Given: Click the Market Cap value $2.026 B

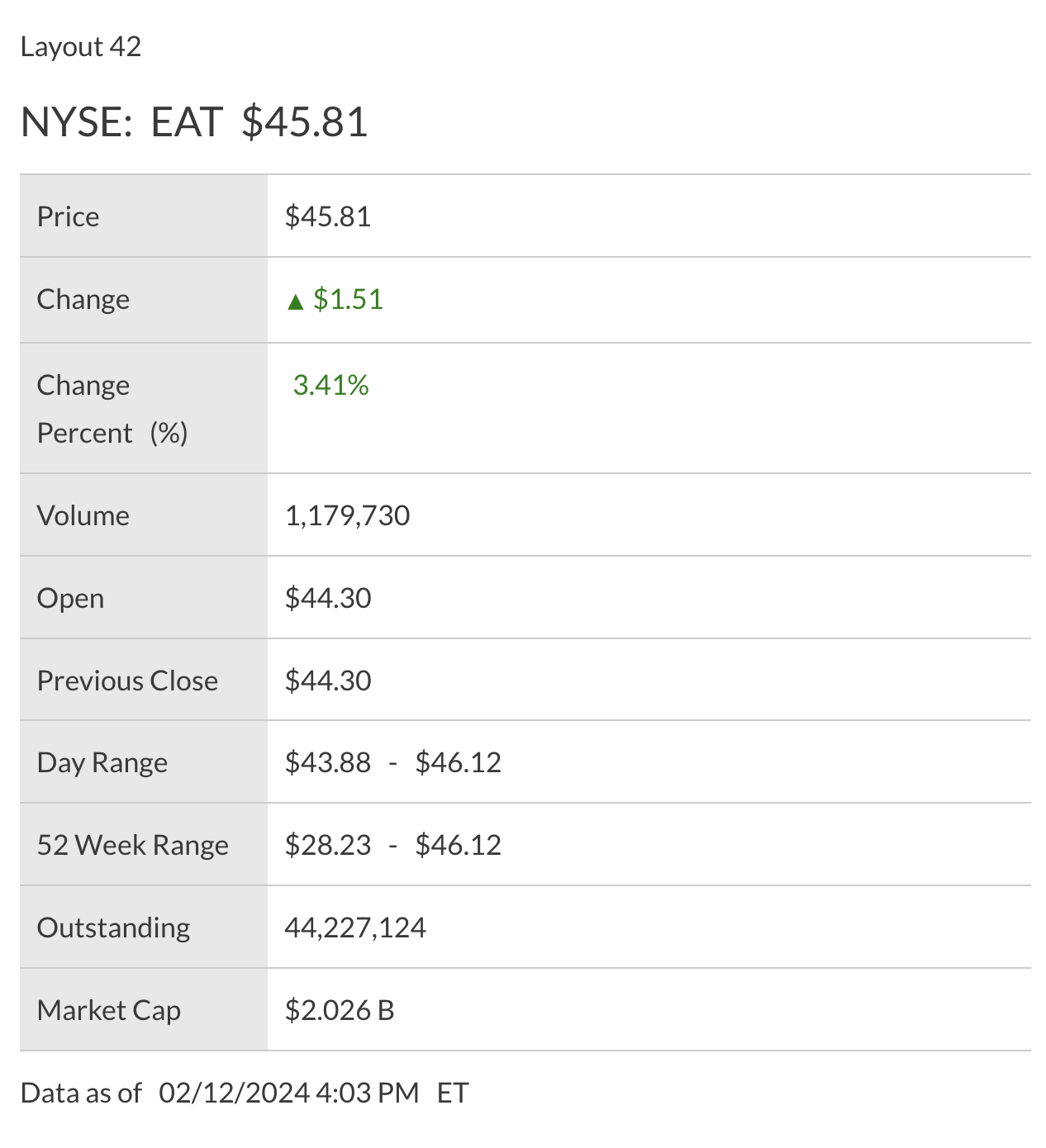Looking at the screenshot, I should (340, 1010).
